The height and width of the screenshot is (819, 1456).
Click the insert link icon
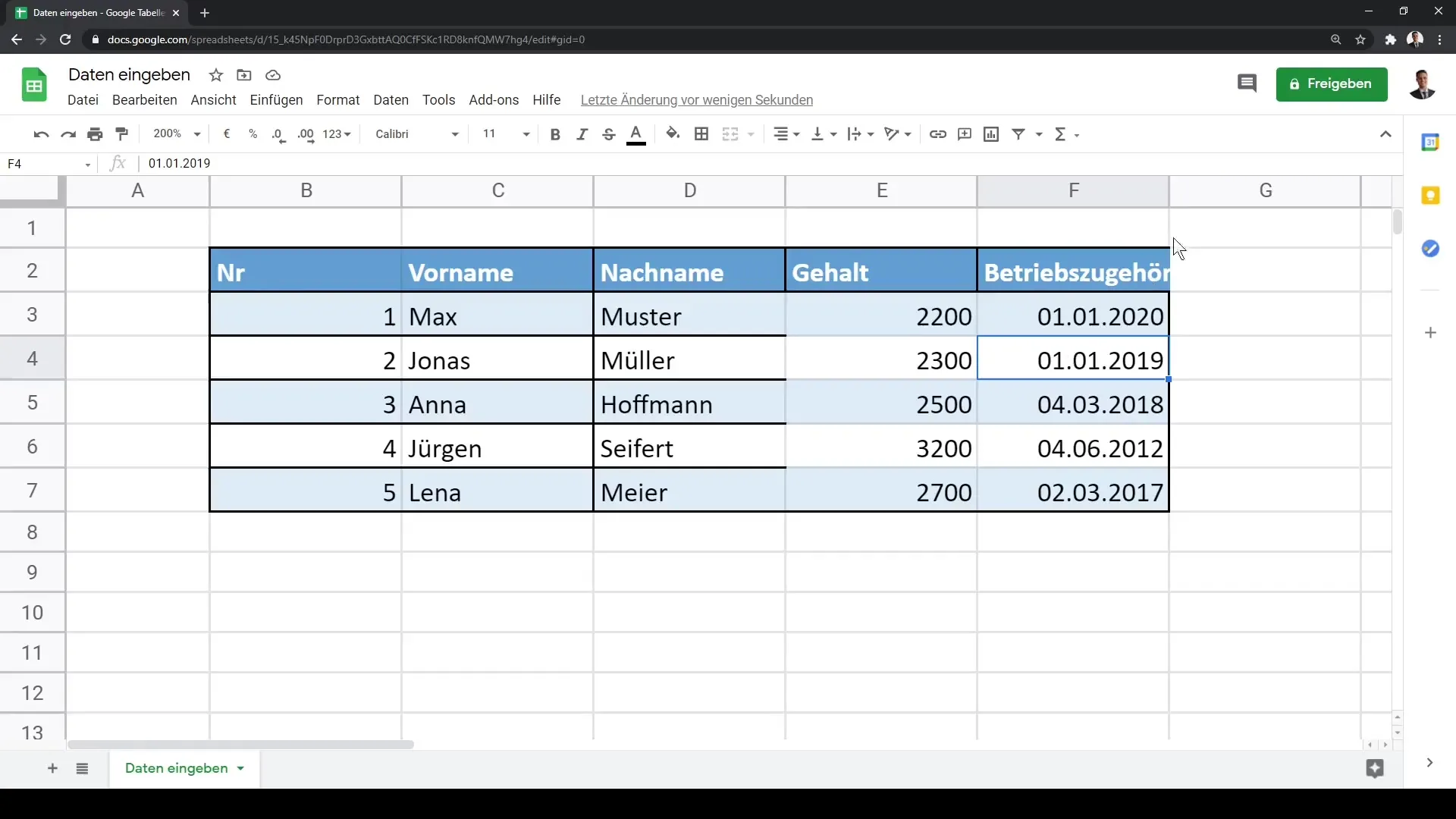[938, 134]
